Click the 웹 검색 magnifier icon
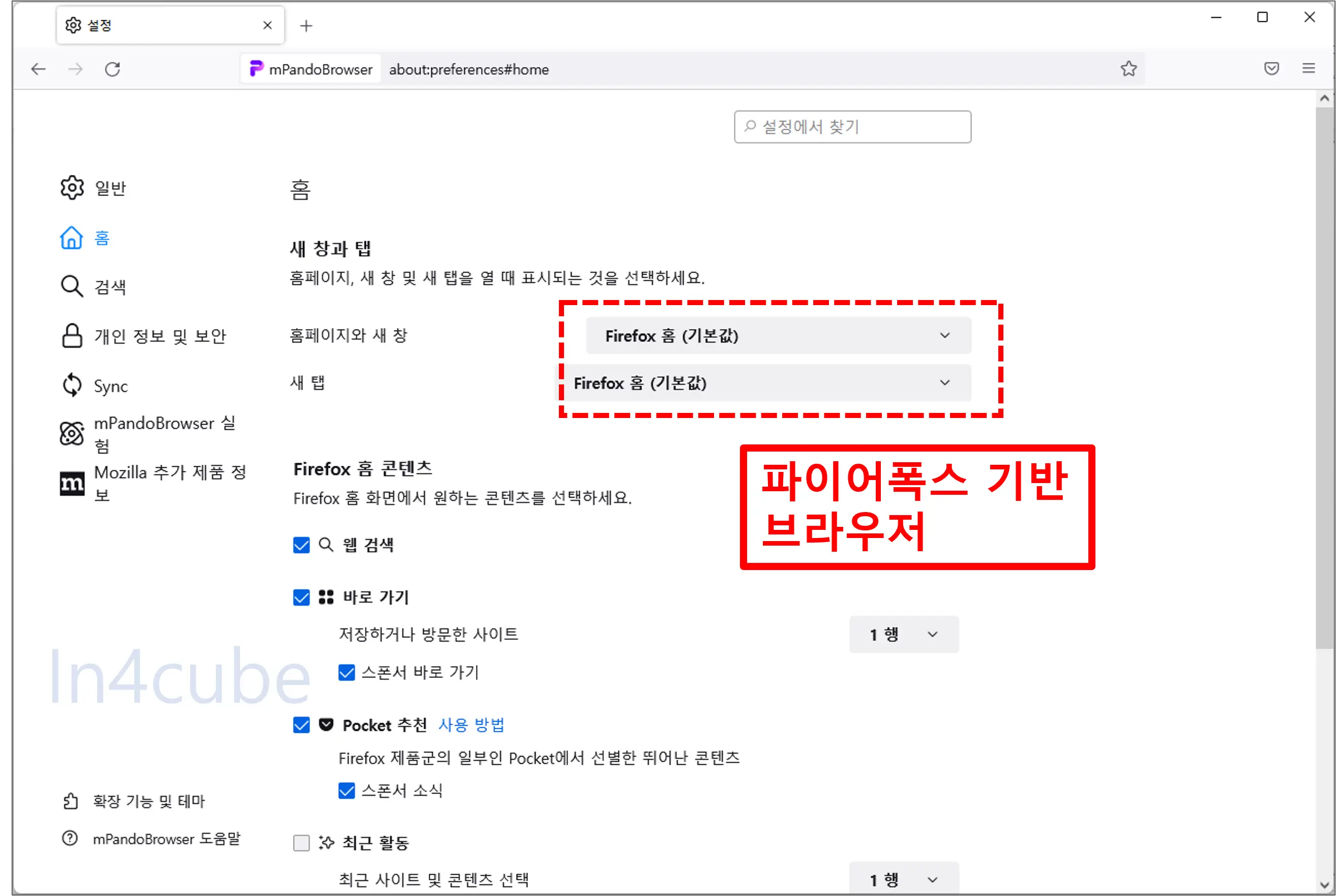The image size is (1336, 896). (x=325, y=545)
